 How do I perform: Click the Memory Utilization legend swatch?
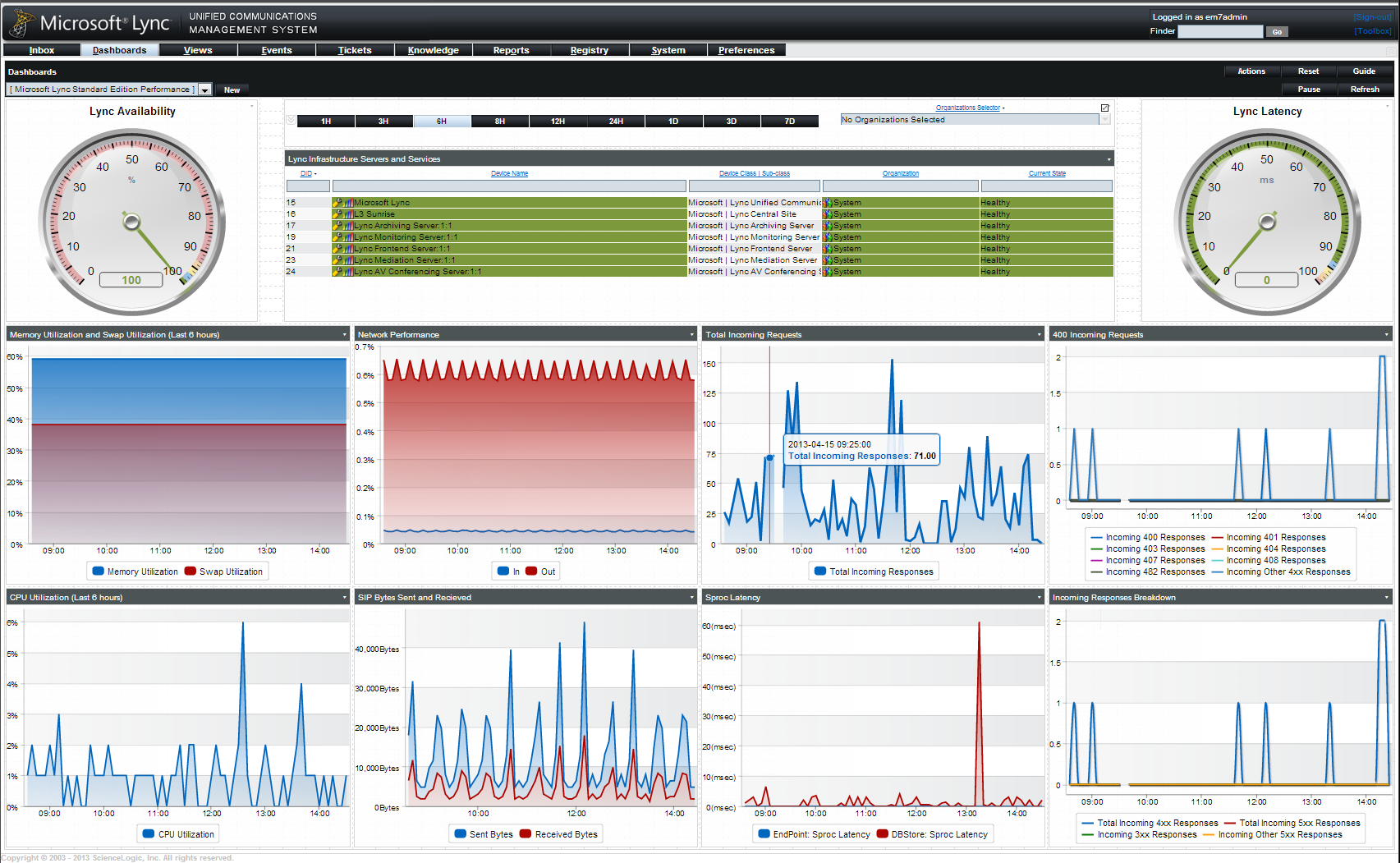click(99, 572)
